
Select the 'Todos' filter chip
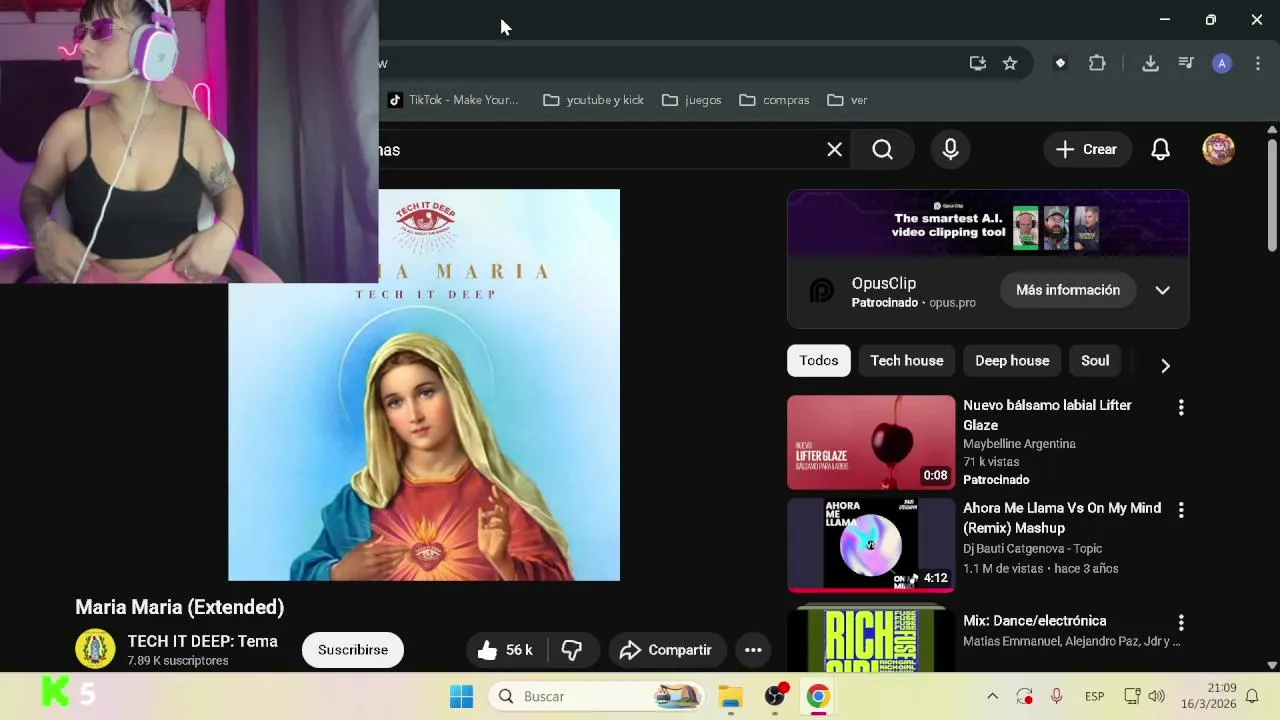818,361
